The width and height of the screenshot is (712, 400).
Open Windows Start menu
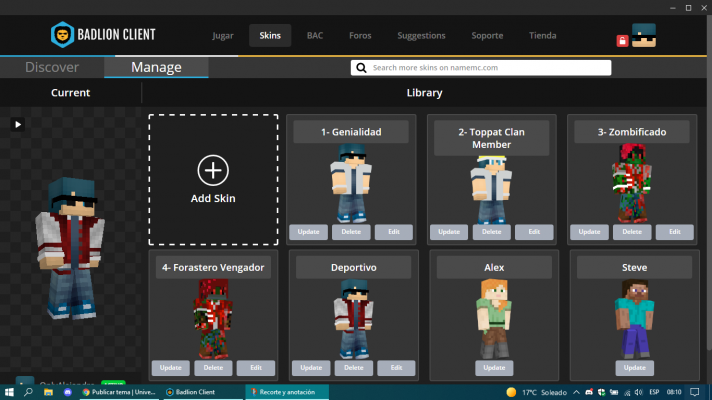(x=9, y=392)
